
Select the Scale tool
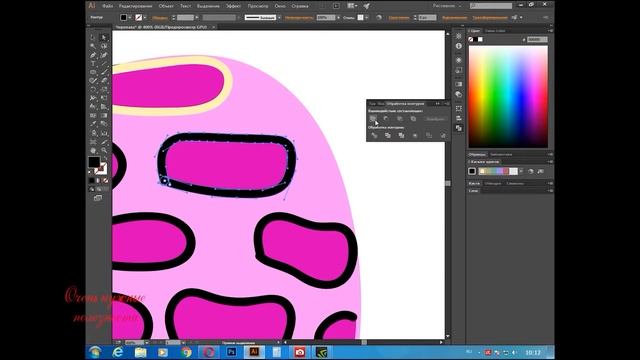tap(104, 89)
